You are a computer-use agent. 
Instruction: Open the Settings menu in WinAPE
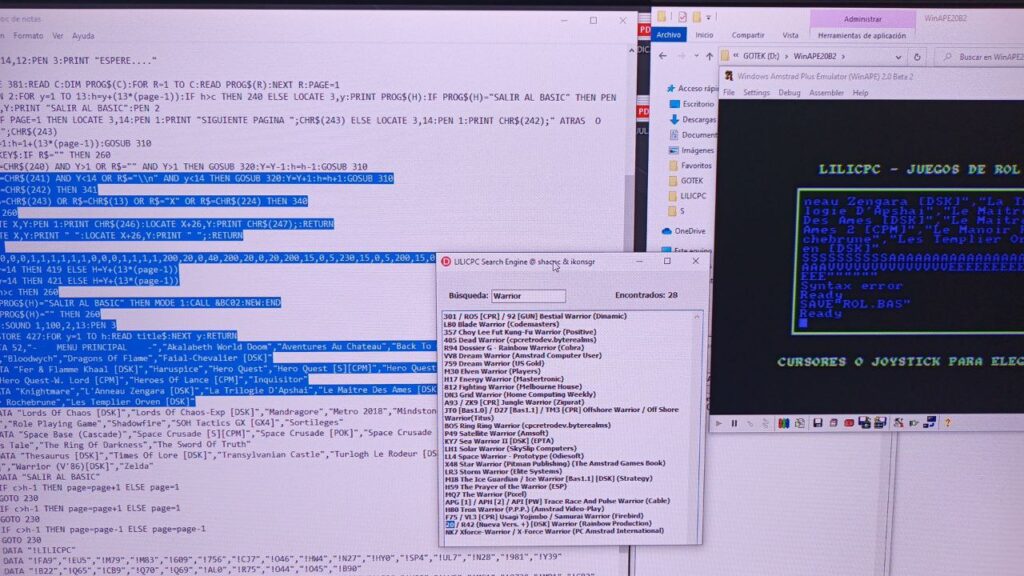pos(756,93)
